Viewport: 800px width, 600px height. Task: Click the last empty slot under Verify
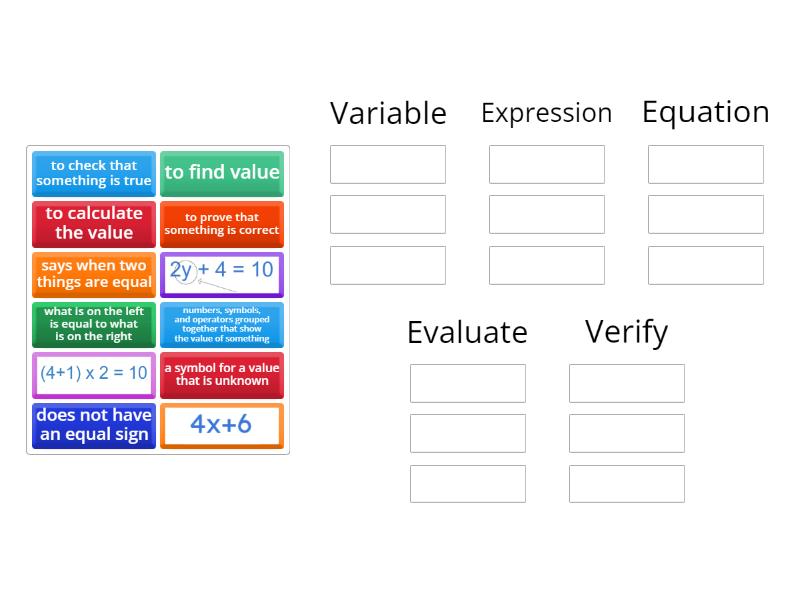[x=627, y=484]
